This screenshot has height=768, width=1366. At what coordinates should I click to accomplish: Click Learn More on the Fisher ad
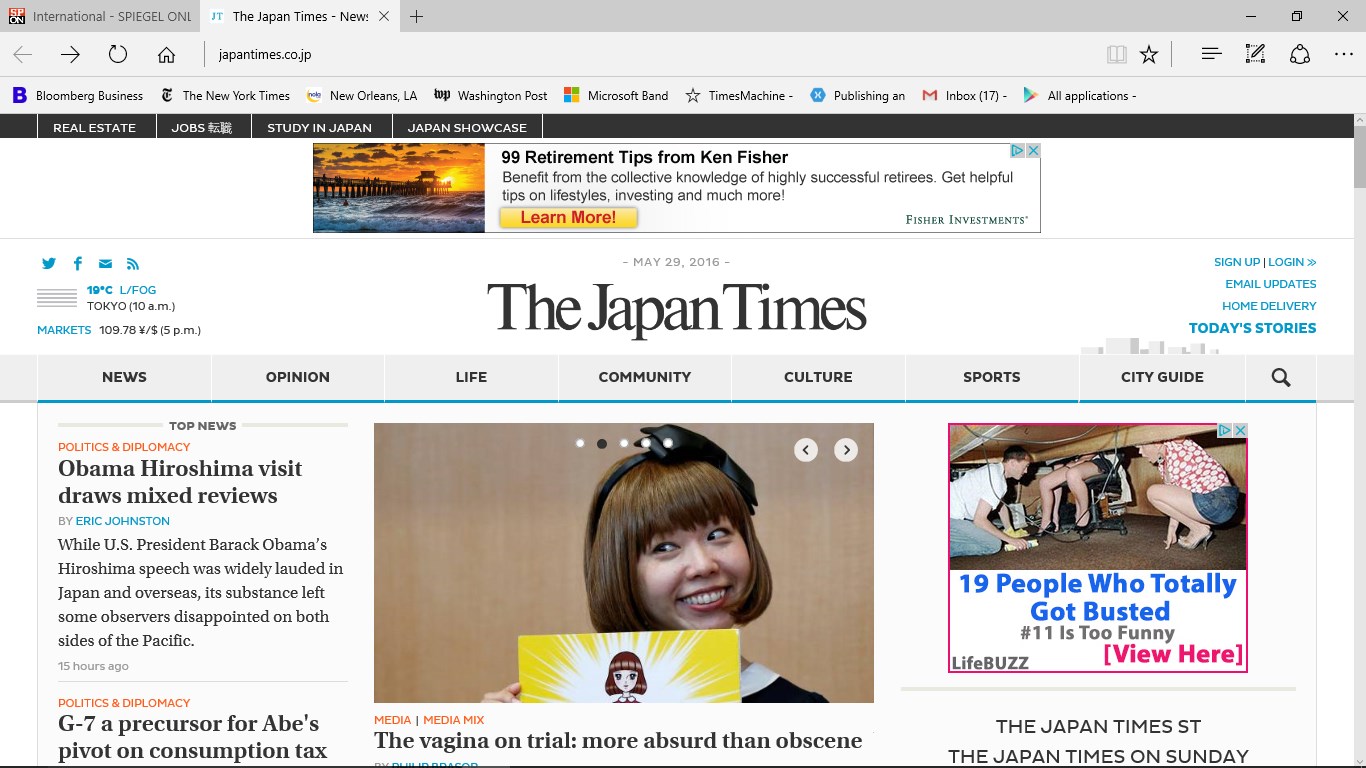(568, 216)
